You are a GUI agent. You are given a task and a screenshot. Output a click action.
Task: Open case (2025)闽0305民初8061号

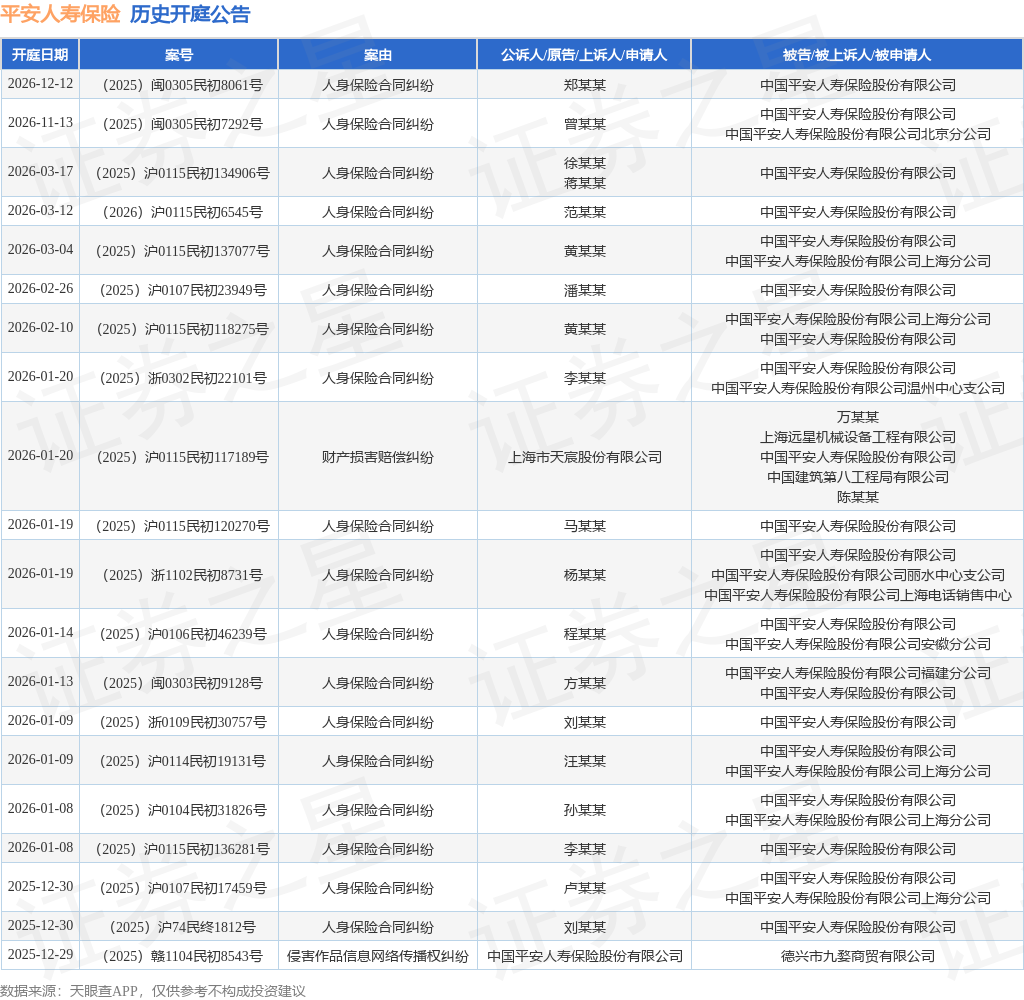[x=179, y=85]
